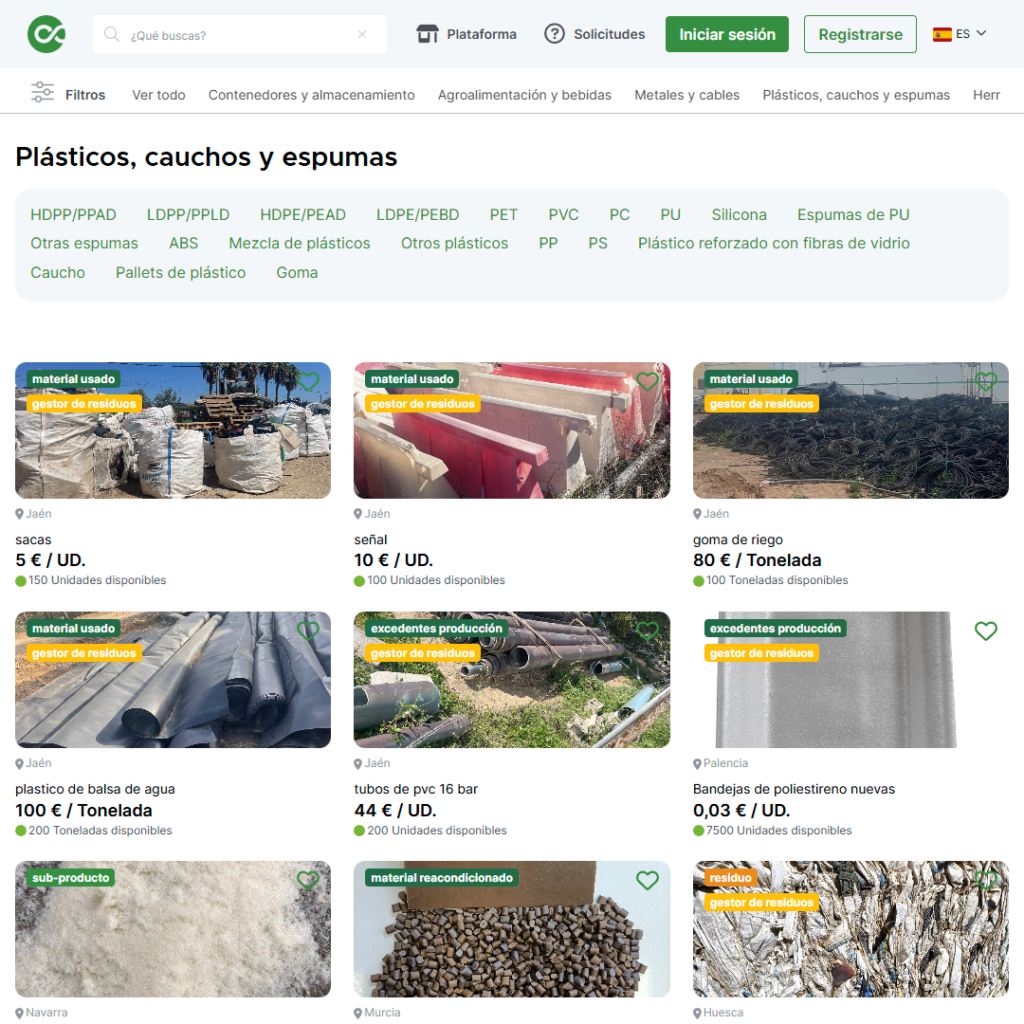
Task: Favorite the señal listing heart
Action: 647,381
